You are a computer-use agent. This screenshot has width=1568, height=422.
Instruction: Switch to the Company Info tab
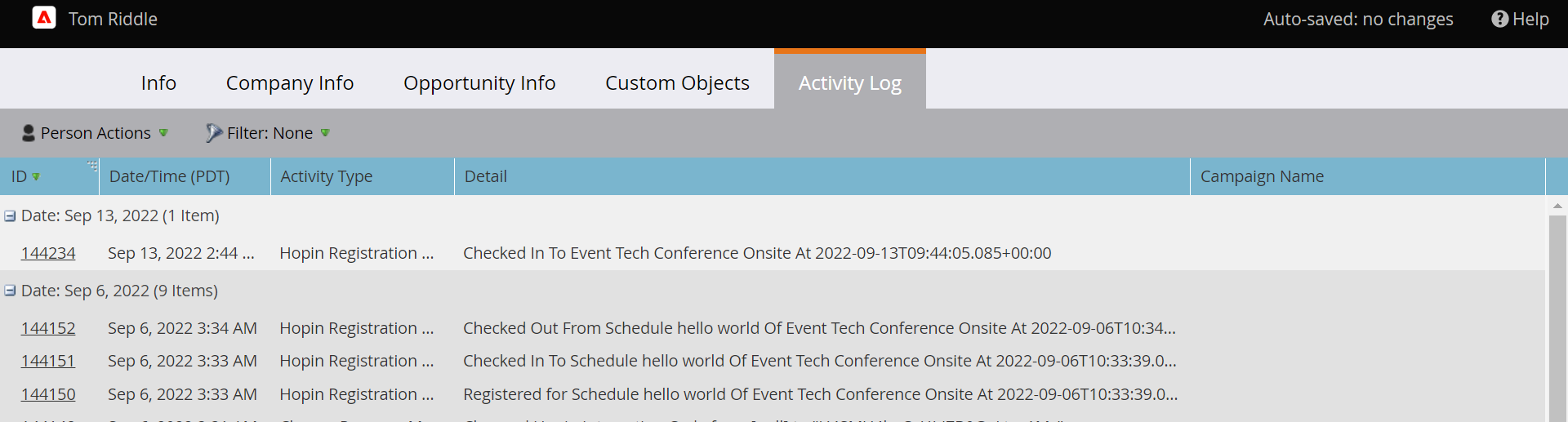[x=290, y=82]
